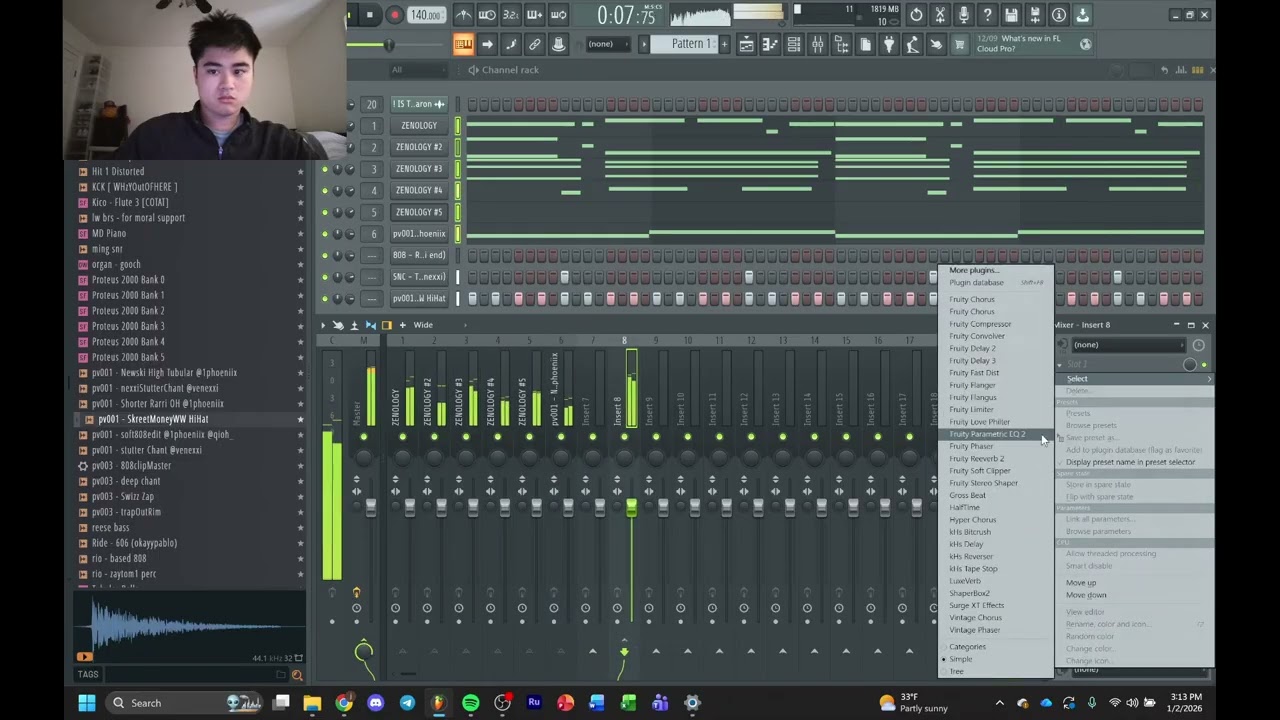Screen dimensions: 1280x720
Task: Open the Piano roll view icon
Action: (770, 44)
